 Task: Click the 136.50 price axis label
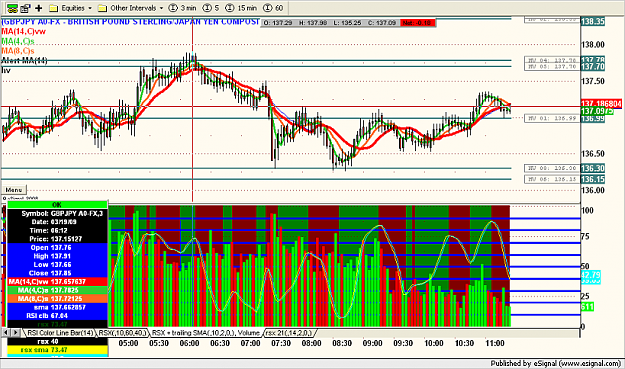[593, 154]
